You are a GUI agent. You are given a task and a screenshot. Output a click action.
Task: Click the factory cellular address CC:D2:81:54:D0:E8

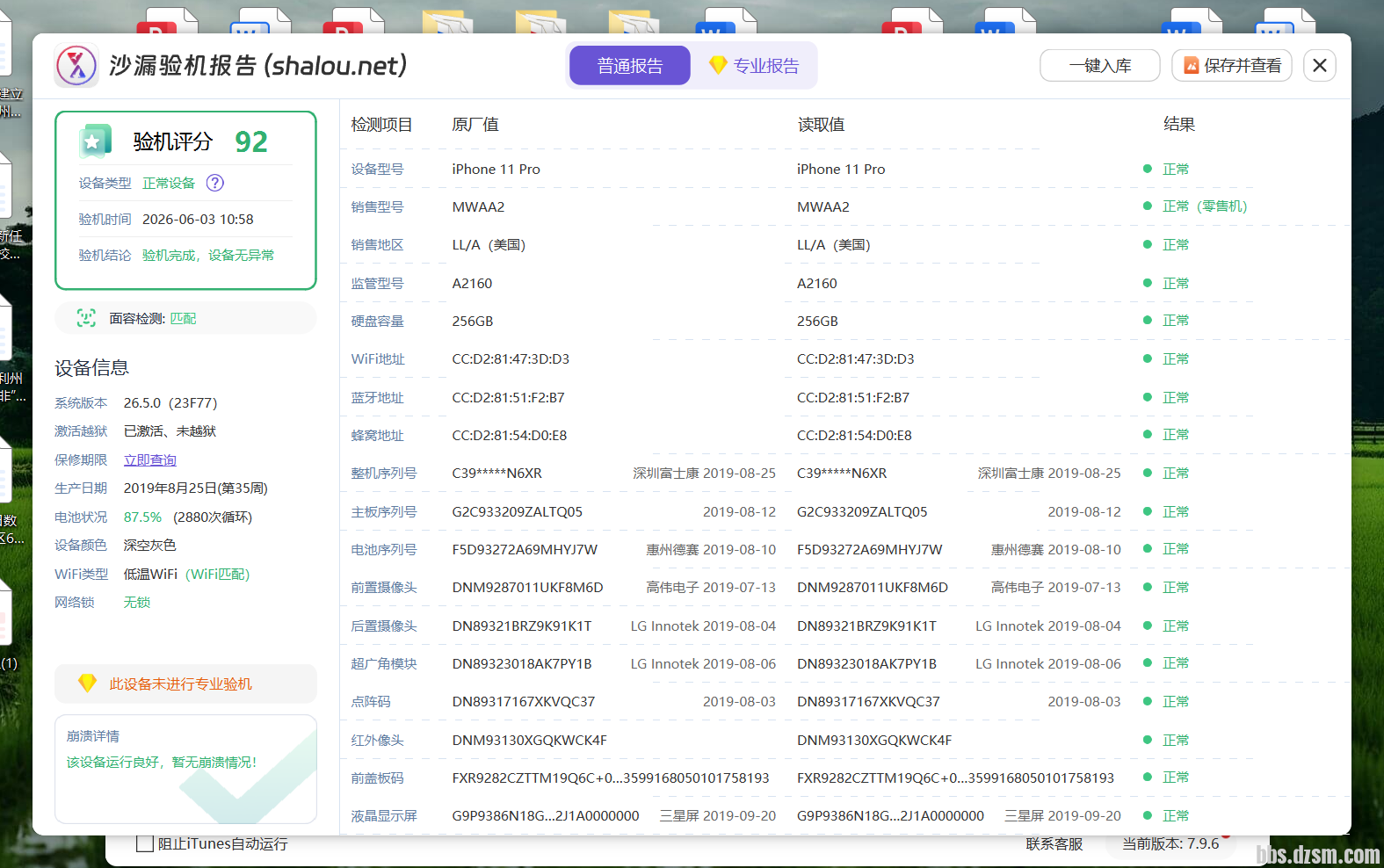510,435
